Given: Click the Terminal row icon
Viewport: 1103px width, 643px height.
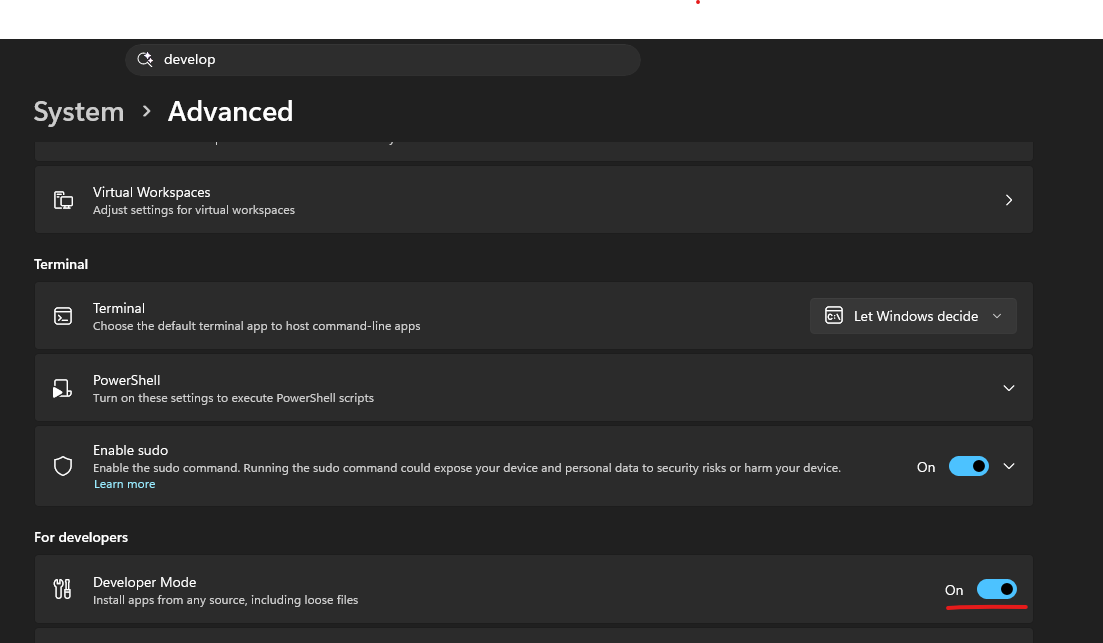Looking at the screenshot, I should tap(63, 316).
